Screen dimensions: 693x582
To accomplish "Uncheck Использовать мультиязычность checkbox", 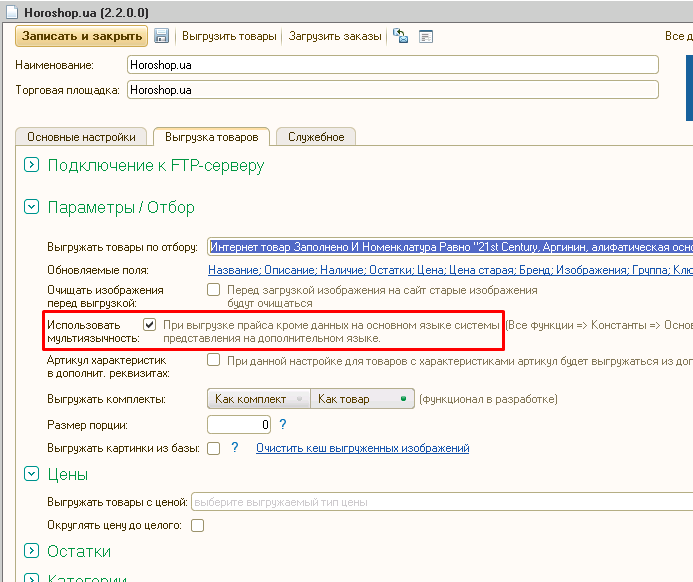I will [149, 325].
